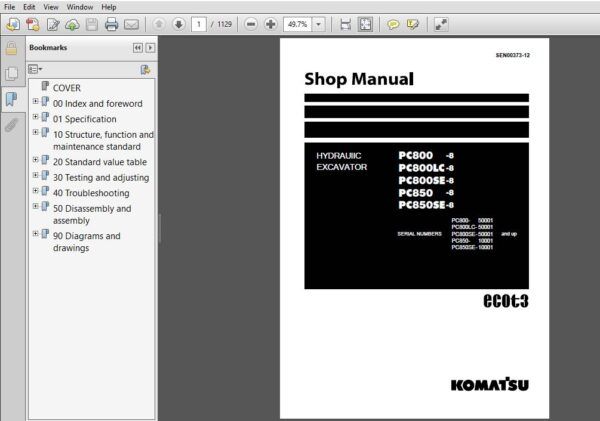Select the 30 Testing and adjusting bookmark
Screen dimensions: 600x421
click(101, 178)
